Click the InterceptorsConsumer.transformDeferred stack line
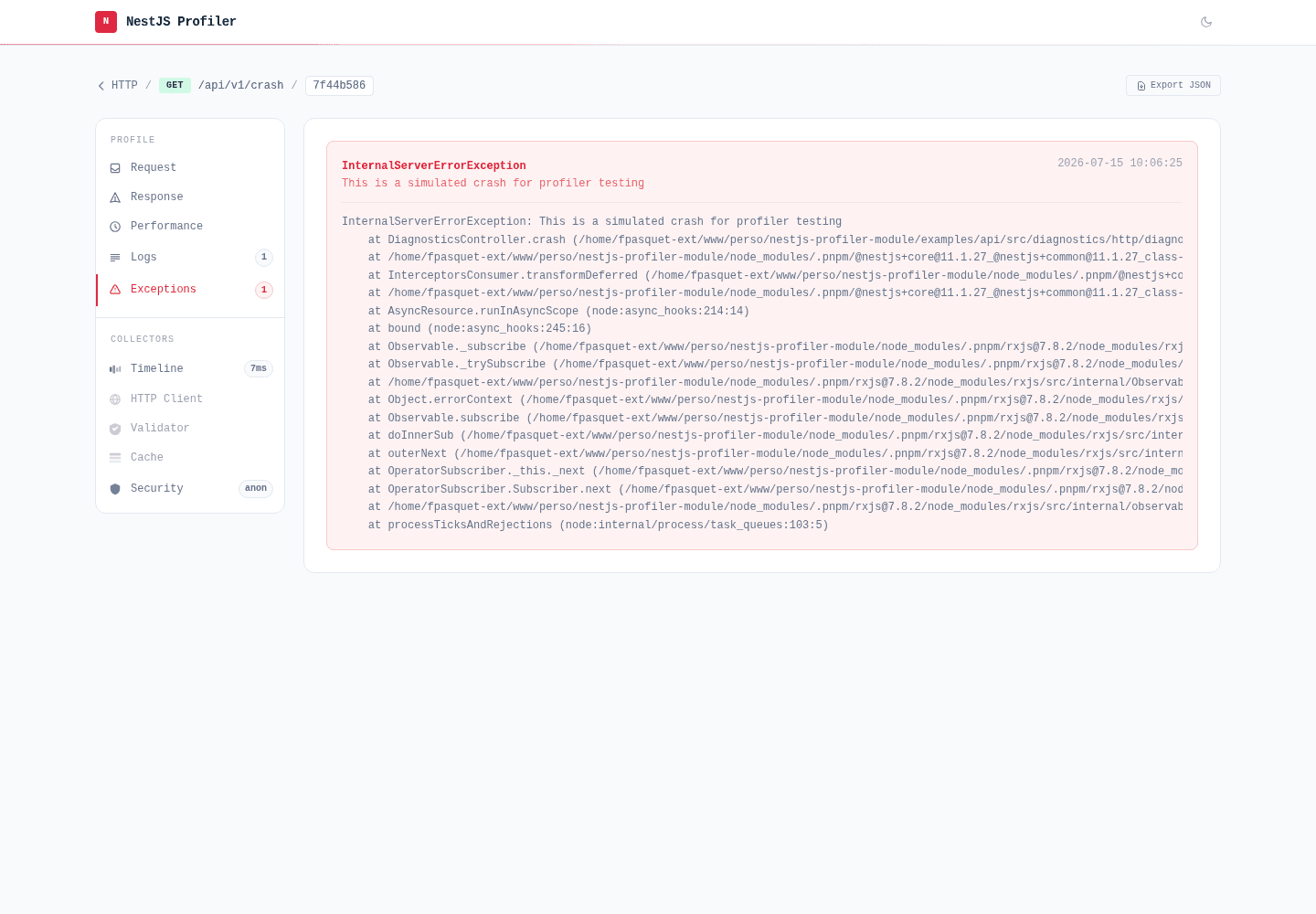This screenshot has width=1316, height=914. click(776, 276)
